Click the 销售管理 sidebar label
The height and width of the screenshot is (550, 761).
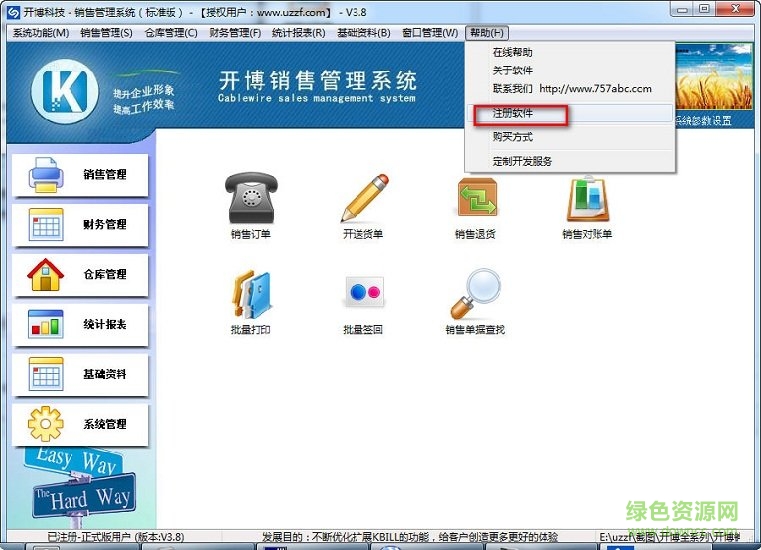coord(105,175)
